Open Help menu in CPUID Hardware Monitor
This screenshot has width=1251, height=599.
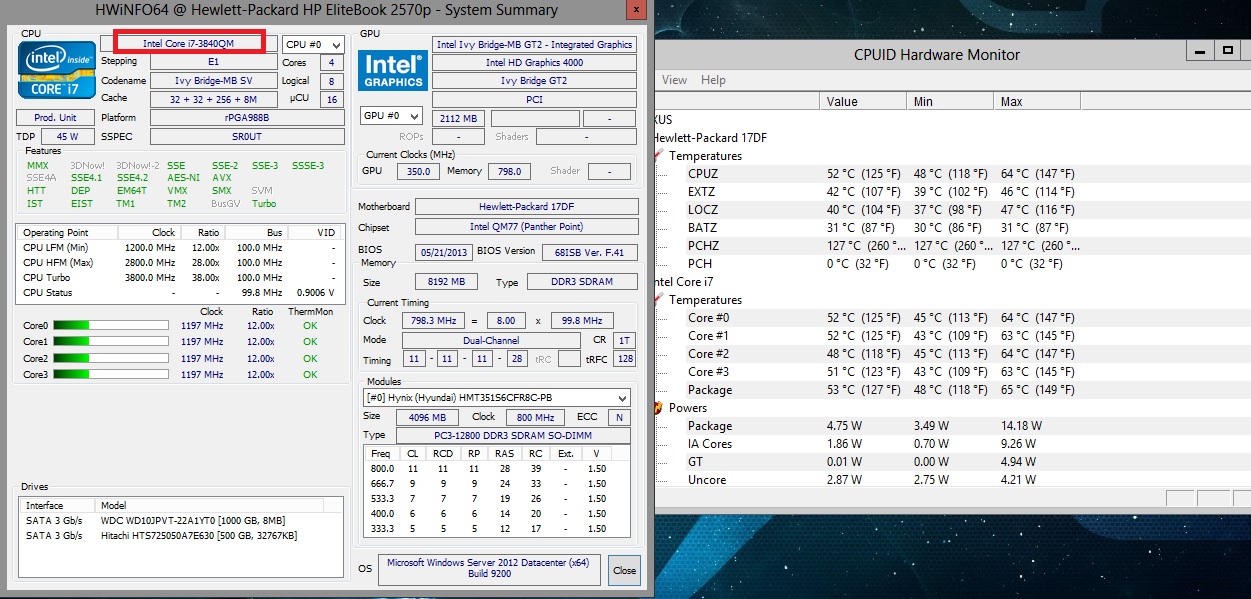click(713, 80)
